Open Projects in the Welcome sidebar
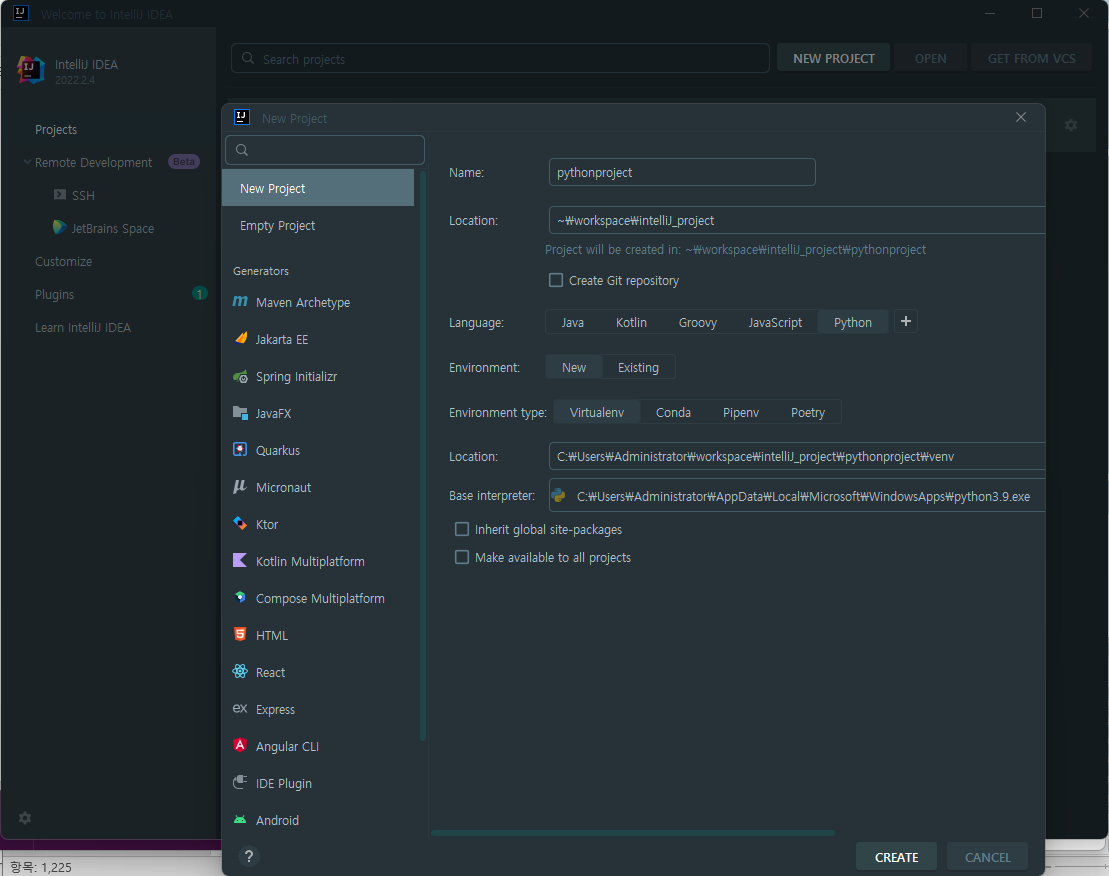 56,129
